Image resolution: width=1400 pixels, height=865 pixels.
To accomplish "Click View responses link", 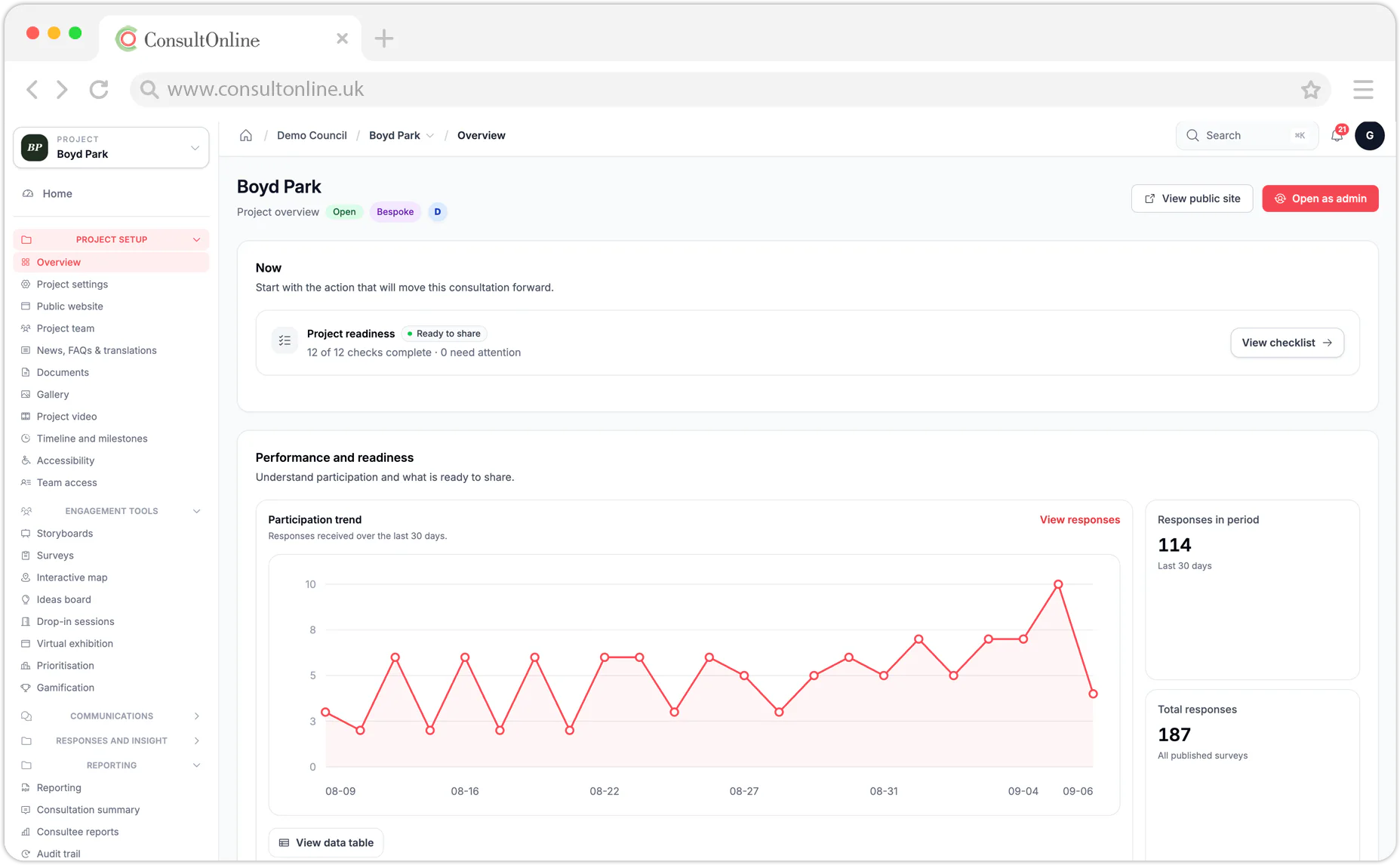I will coord(1079,520).
